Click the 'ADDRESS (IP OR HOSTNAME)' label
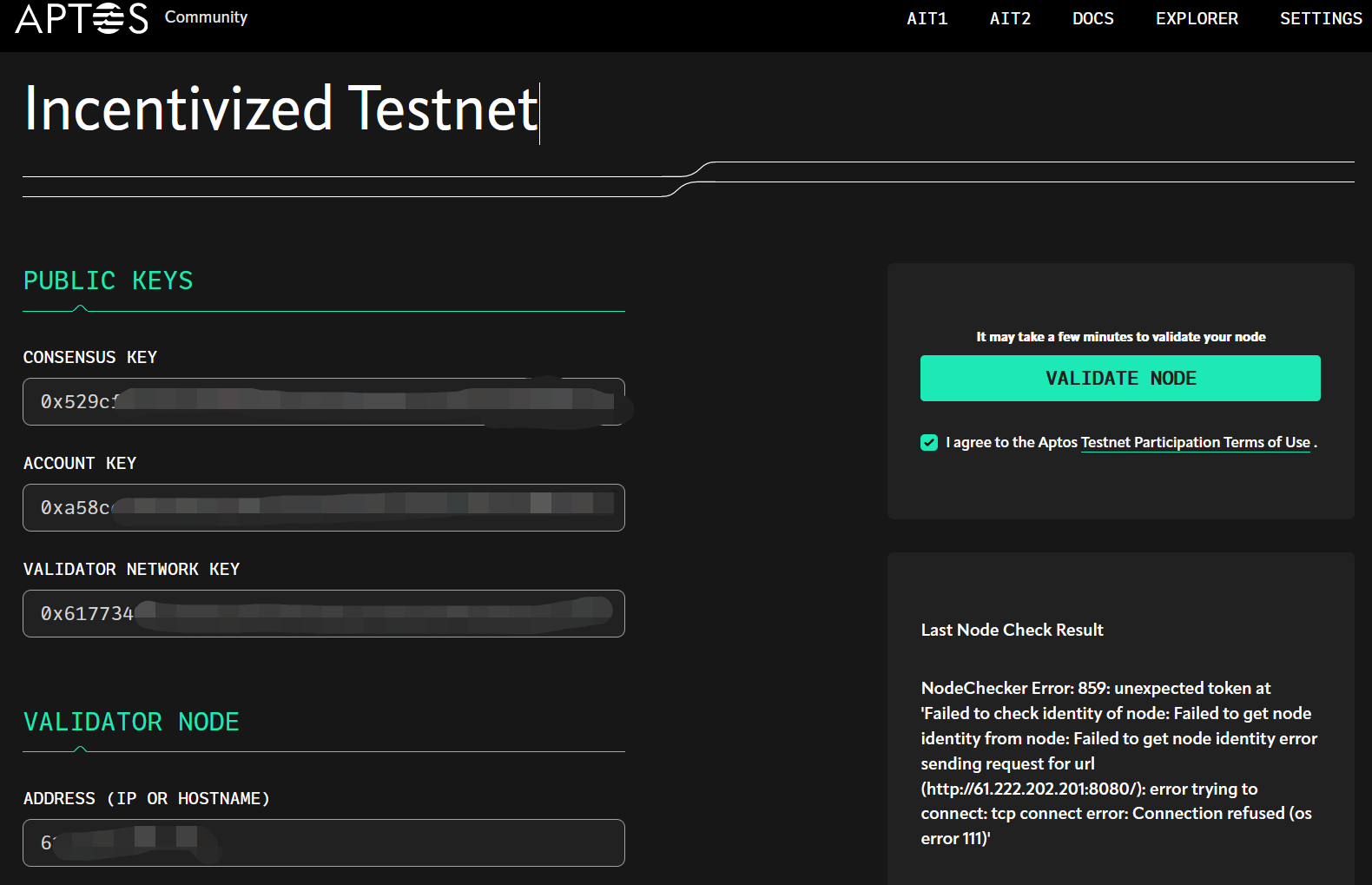1372x885 pixels. (147, 798)
